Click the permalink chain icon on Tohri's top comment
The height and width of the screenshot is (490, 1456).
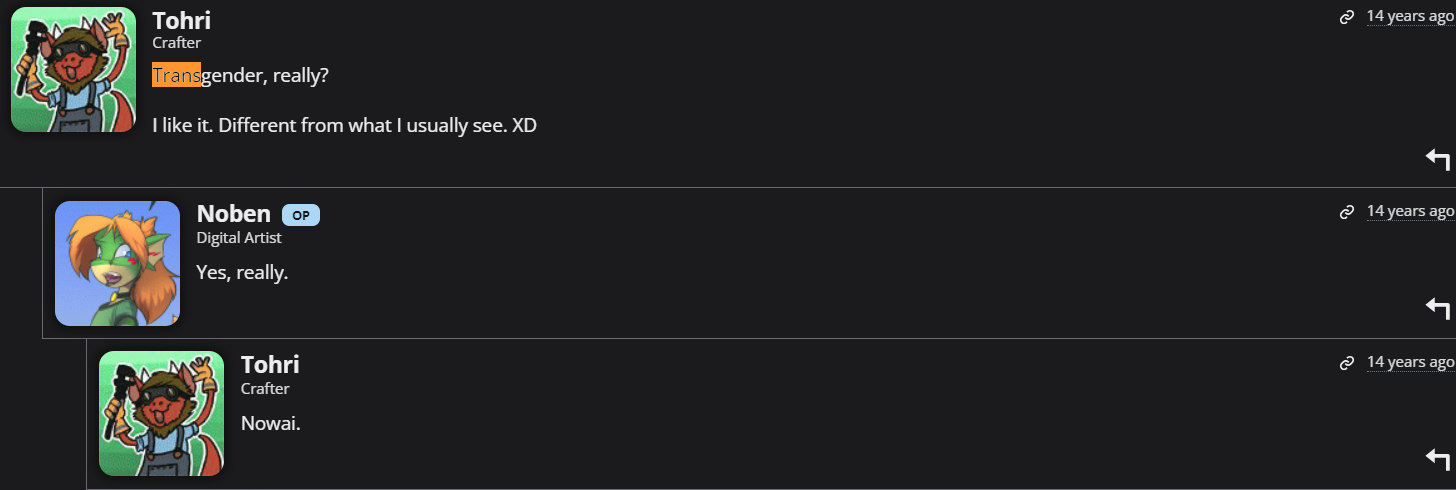(1347, 17)
